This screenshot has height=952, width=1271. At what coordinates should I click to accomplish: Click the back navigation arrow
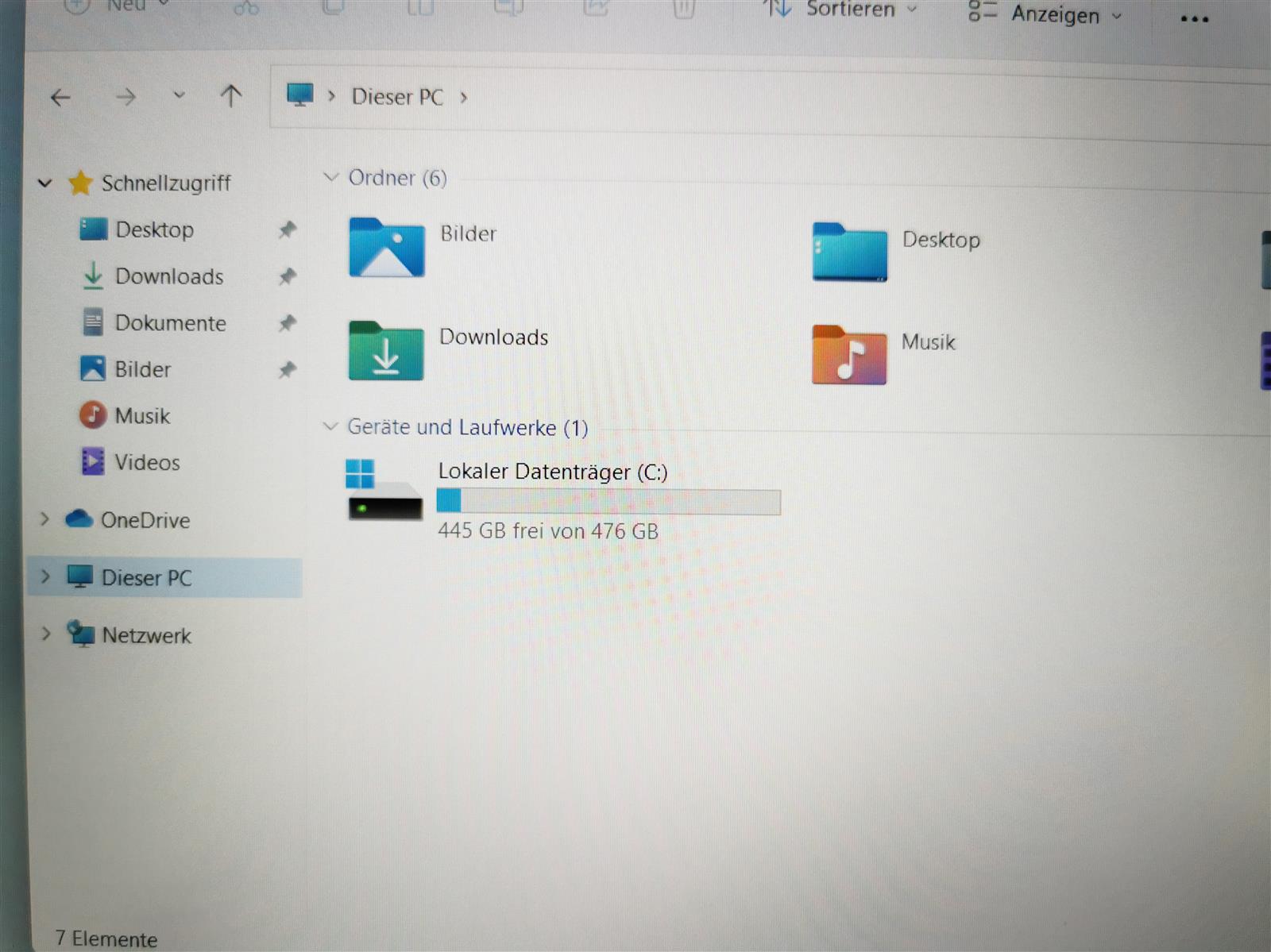coord(60,98)
